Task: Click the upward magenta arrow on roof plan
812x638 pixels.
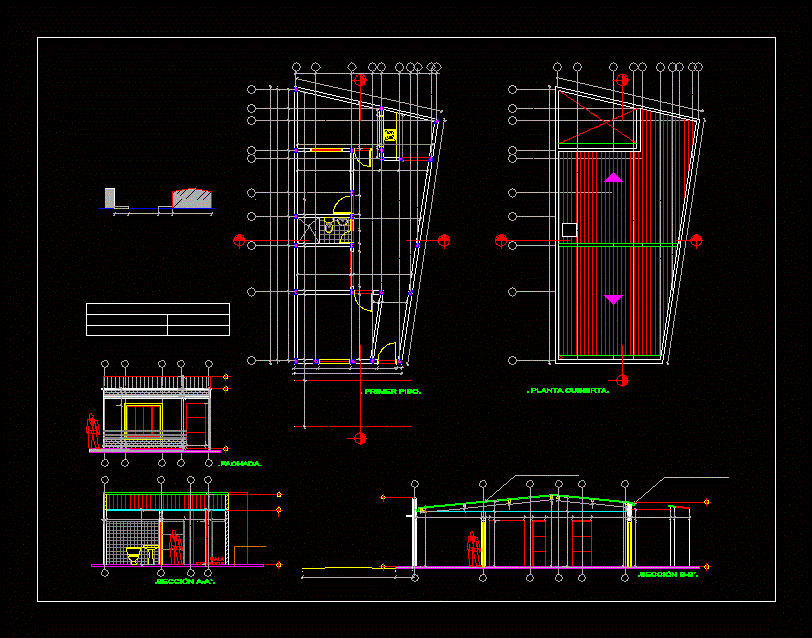Action: 614,177
